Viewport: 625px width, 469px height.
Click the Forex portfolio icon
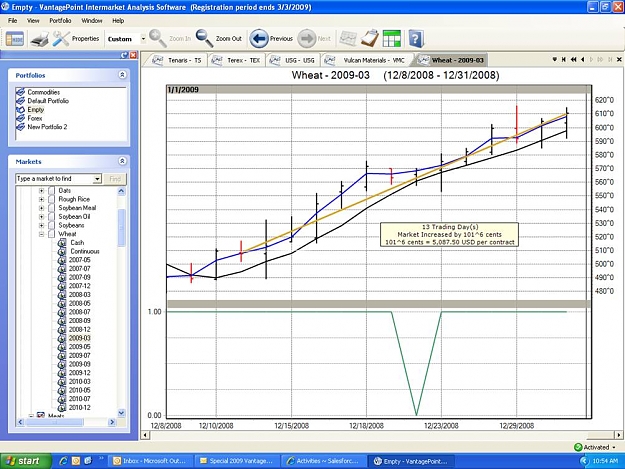[x=20, y=118]
